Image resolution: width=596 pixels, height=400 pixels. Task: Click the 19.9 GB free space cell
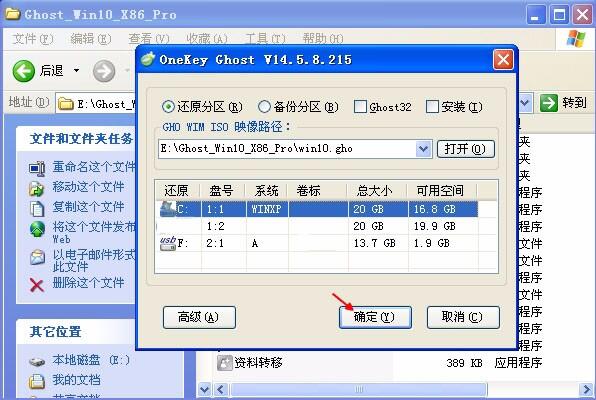click(x=434, y=226)
